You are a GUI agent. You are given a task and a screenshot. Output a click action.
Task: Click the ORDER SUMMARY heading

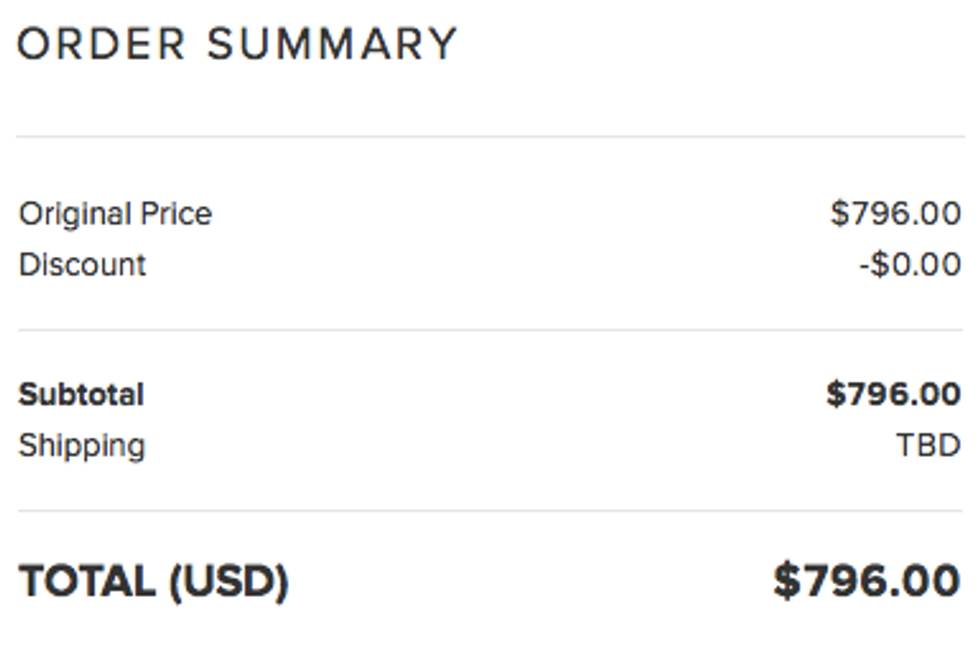[x=237, y=45]
